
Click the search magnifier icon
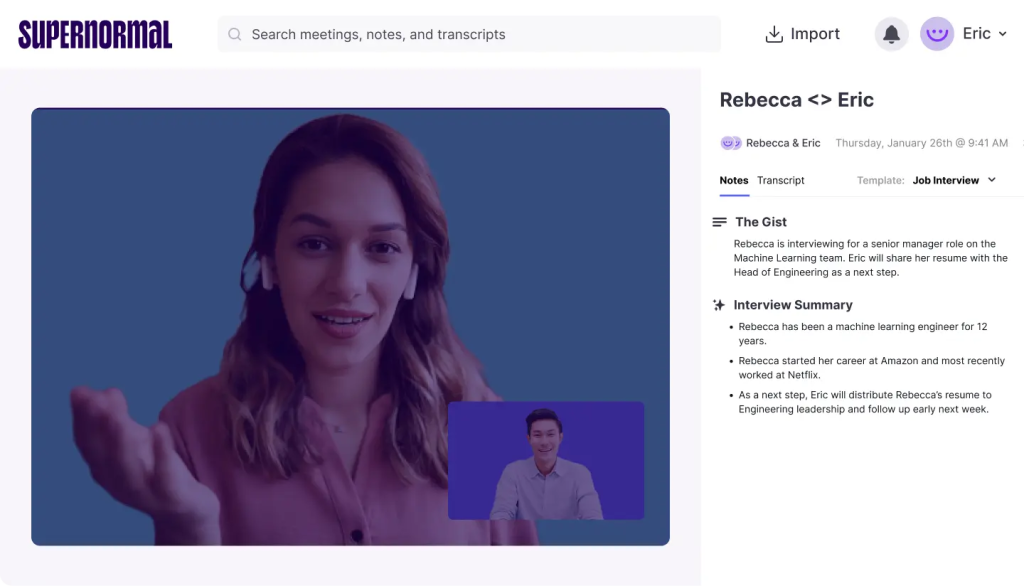(x=235, y=34)
